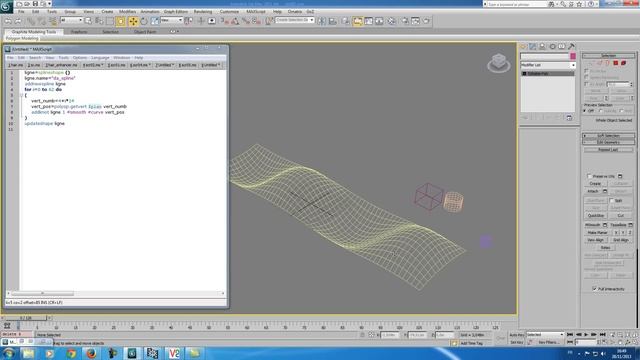Toggle Full Interactivity checkbox

click(x=595, y=289)
